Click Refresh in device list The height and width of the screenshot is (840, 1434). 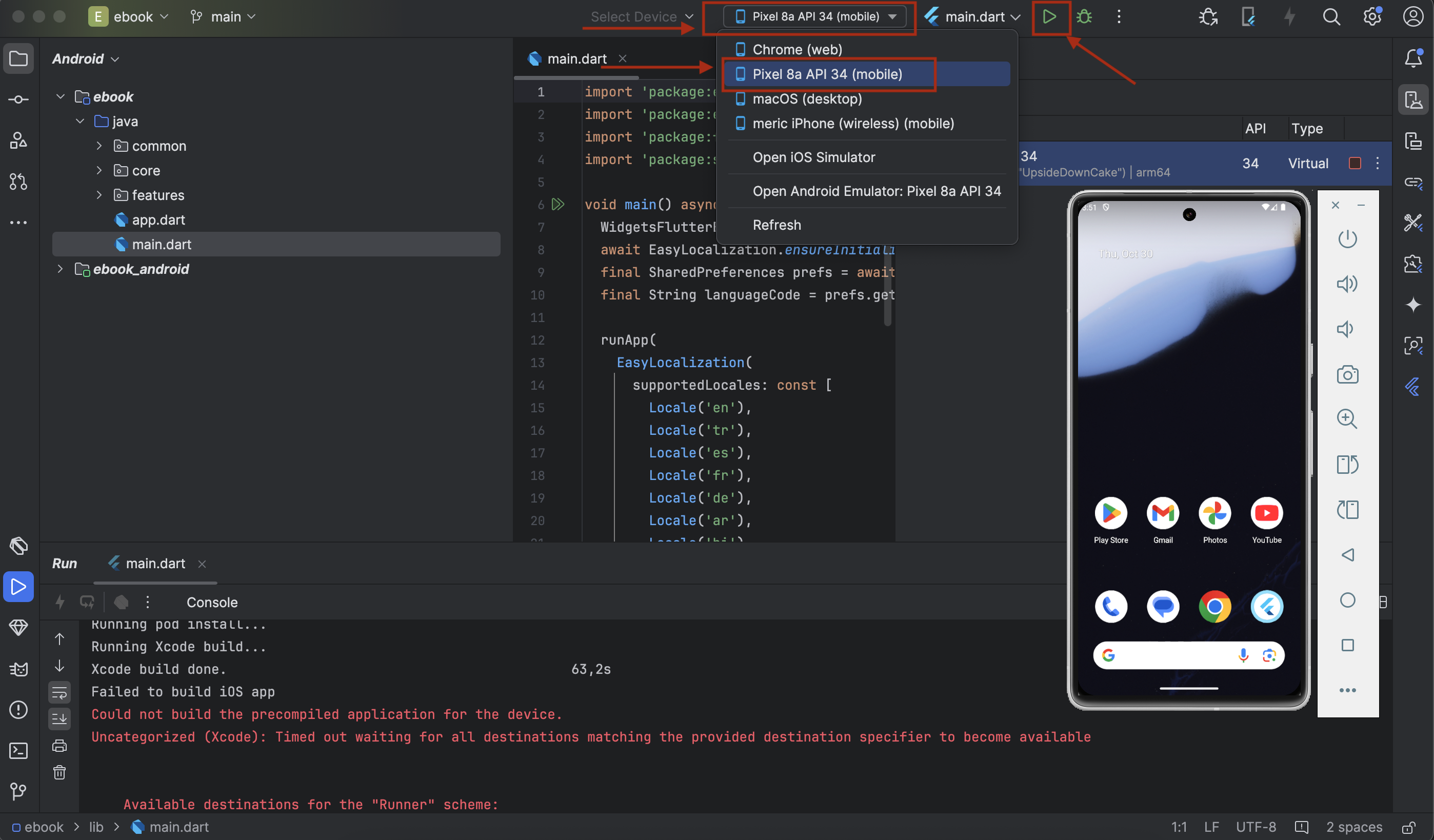click(776, 225)
